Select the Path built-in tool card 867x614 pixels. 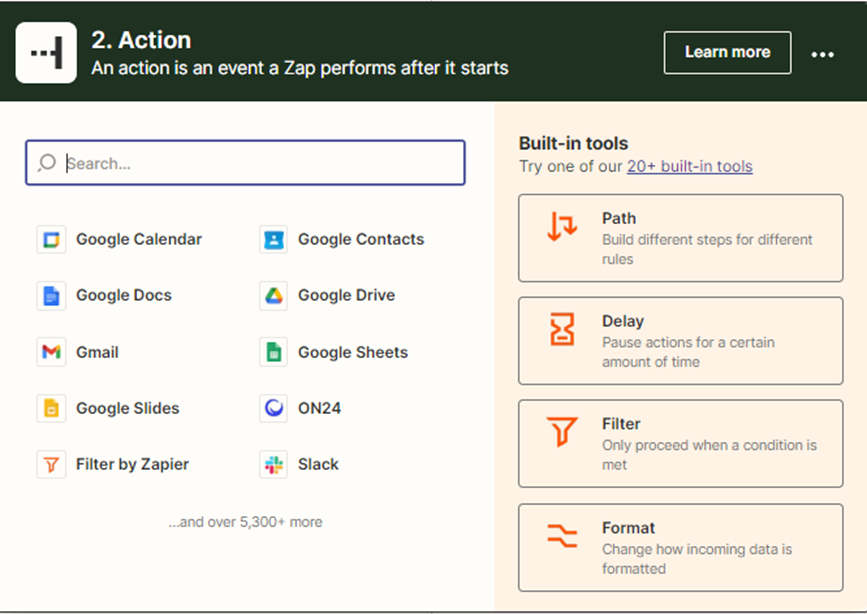tap(681, 238)
